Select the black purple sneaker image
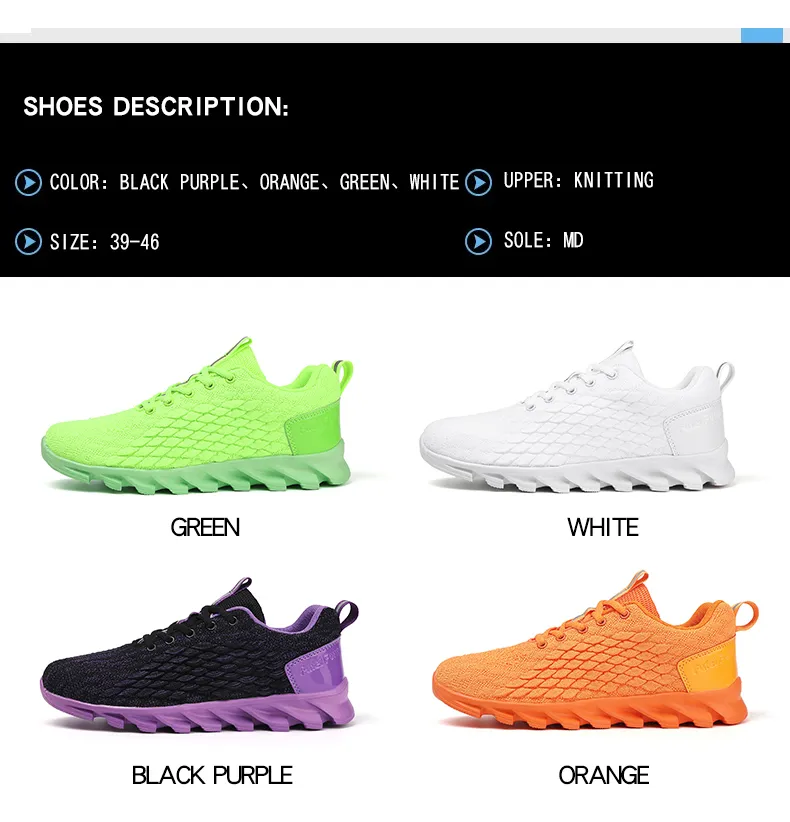Image resolution: width=790 pixels, height=822 pixels. point(199,655)
